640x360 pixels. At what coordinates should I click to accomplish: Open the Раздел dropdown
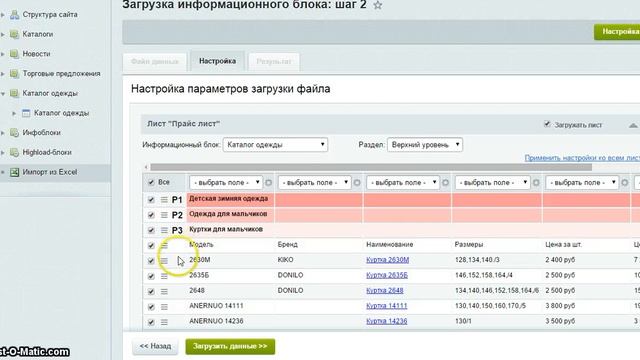[x=425, y=145]
